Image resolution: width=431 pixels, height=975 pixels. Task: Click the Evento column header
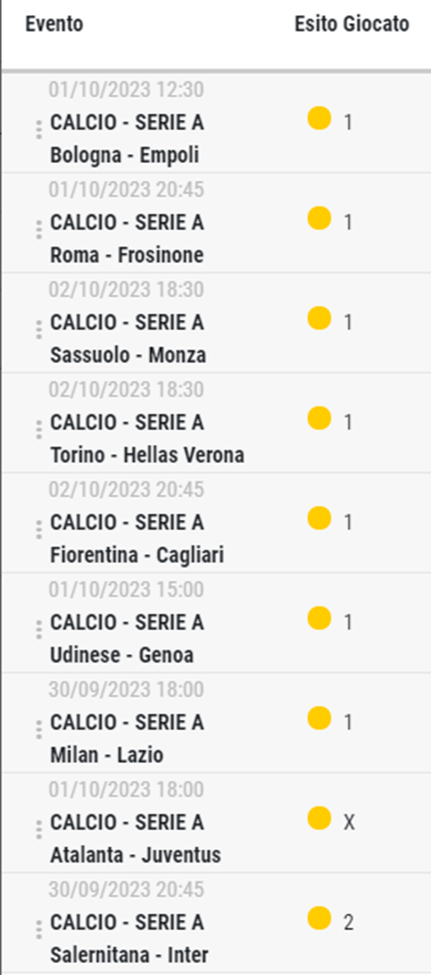(x=54, y=24)
